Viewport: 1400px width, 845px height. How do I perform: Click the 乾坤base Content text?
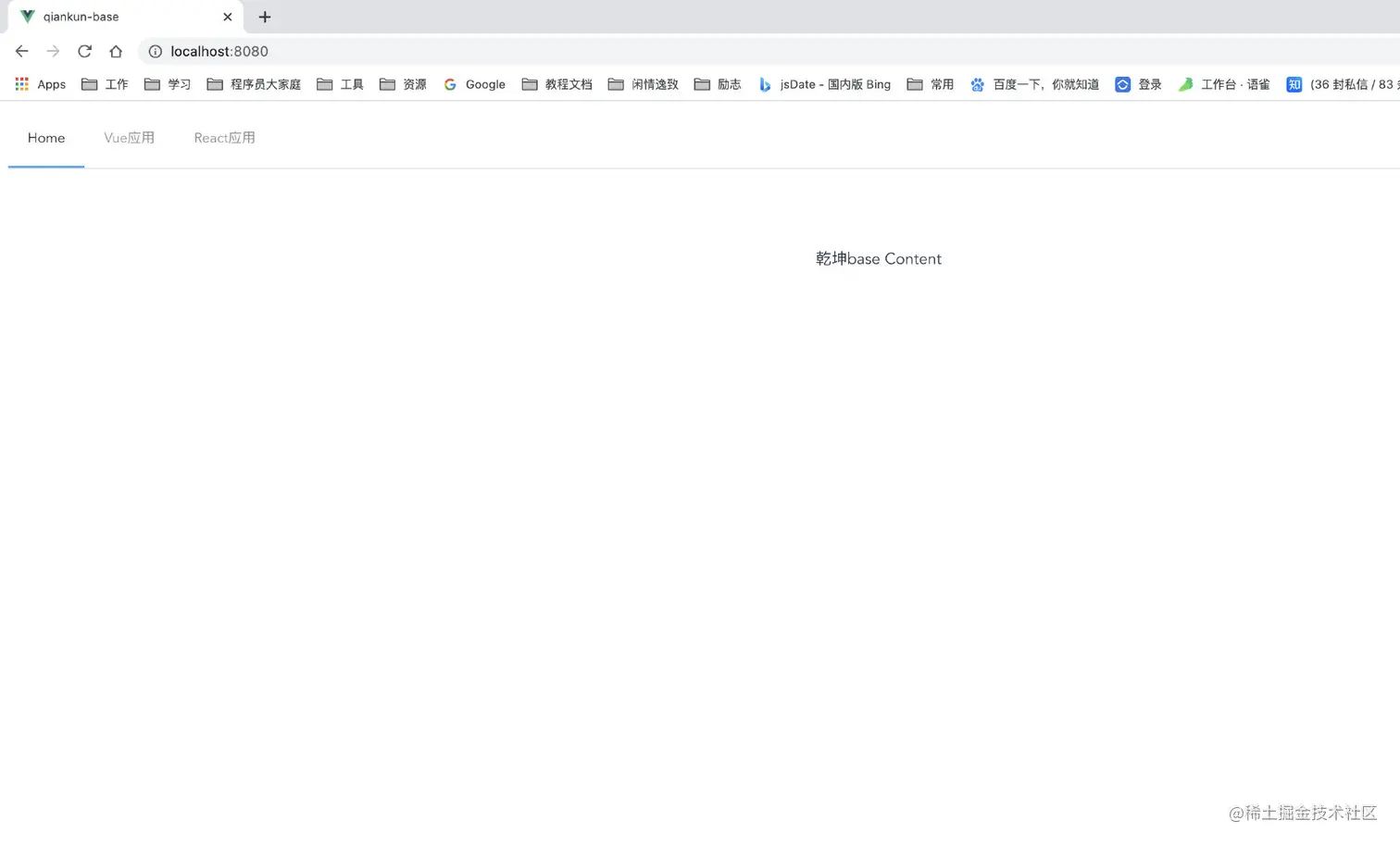[878, 259]
